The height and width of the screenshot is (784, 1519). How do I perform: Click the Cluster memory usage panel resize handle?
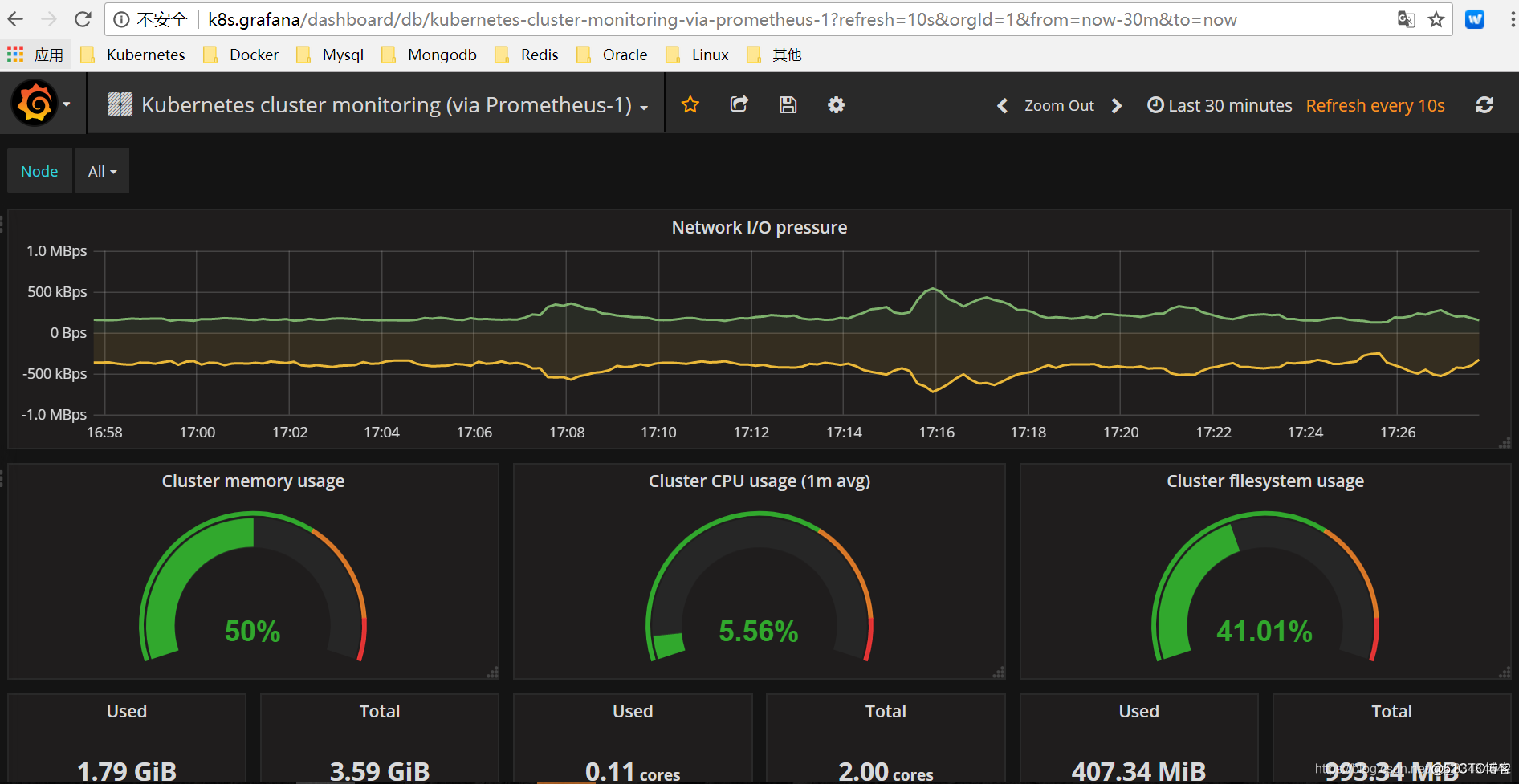(x=492, y=672)
